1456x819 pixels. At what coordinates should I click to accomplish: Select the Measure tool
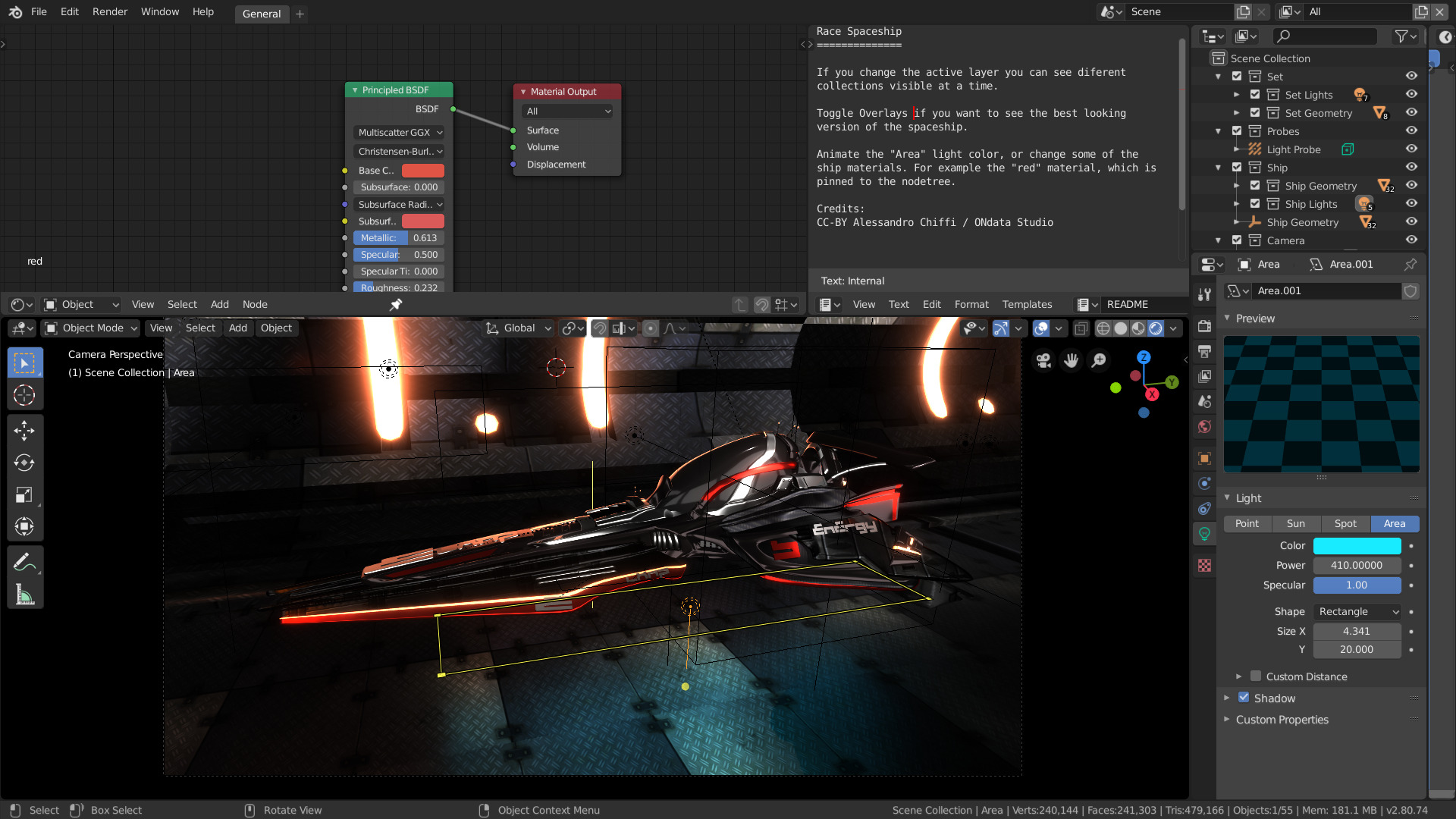coord(25,595)
